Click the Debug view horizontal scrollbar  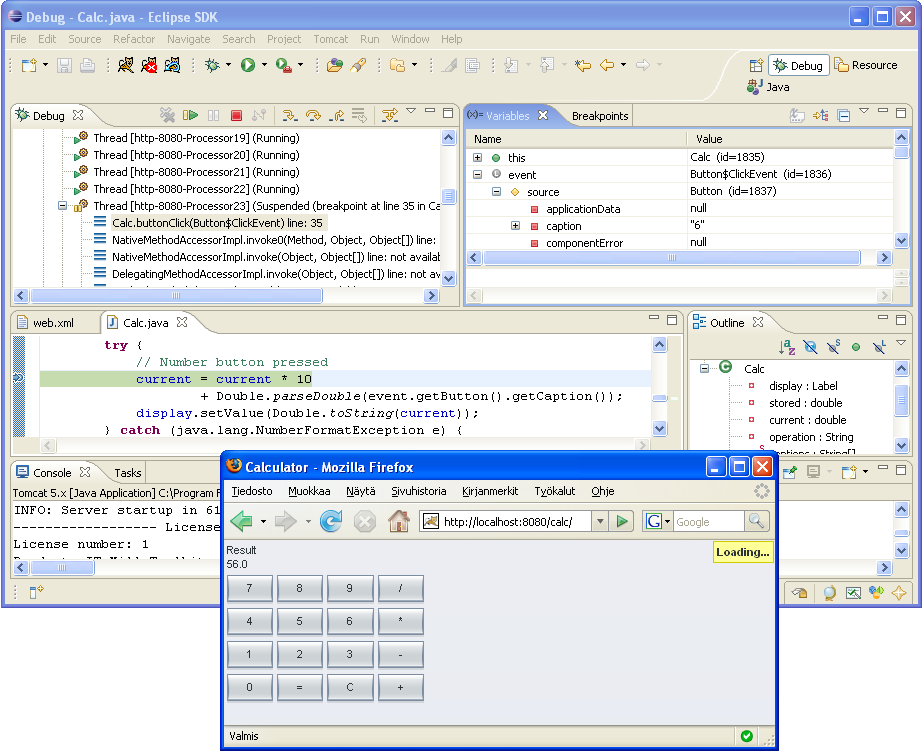coord(177,296)
